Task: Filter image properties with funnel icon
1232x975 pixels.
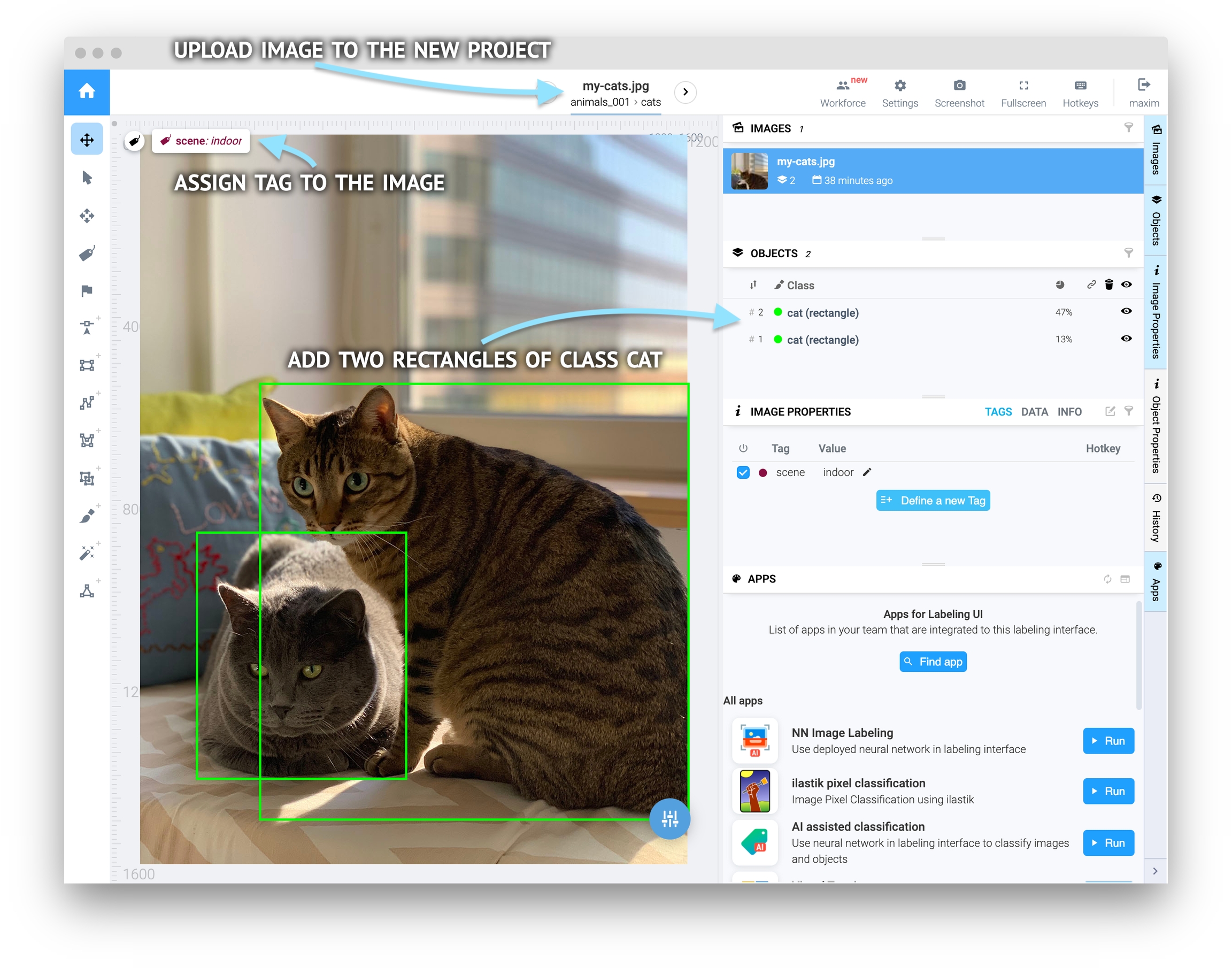Action: [1128, 411]
